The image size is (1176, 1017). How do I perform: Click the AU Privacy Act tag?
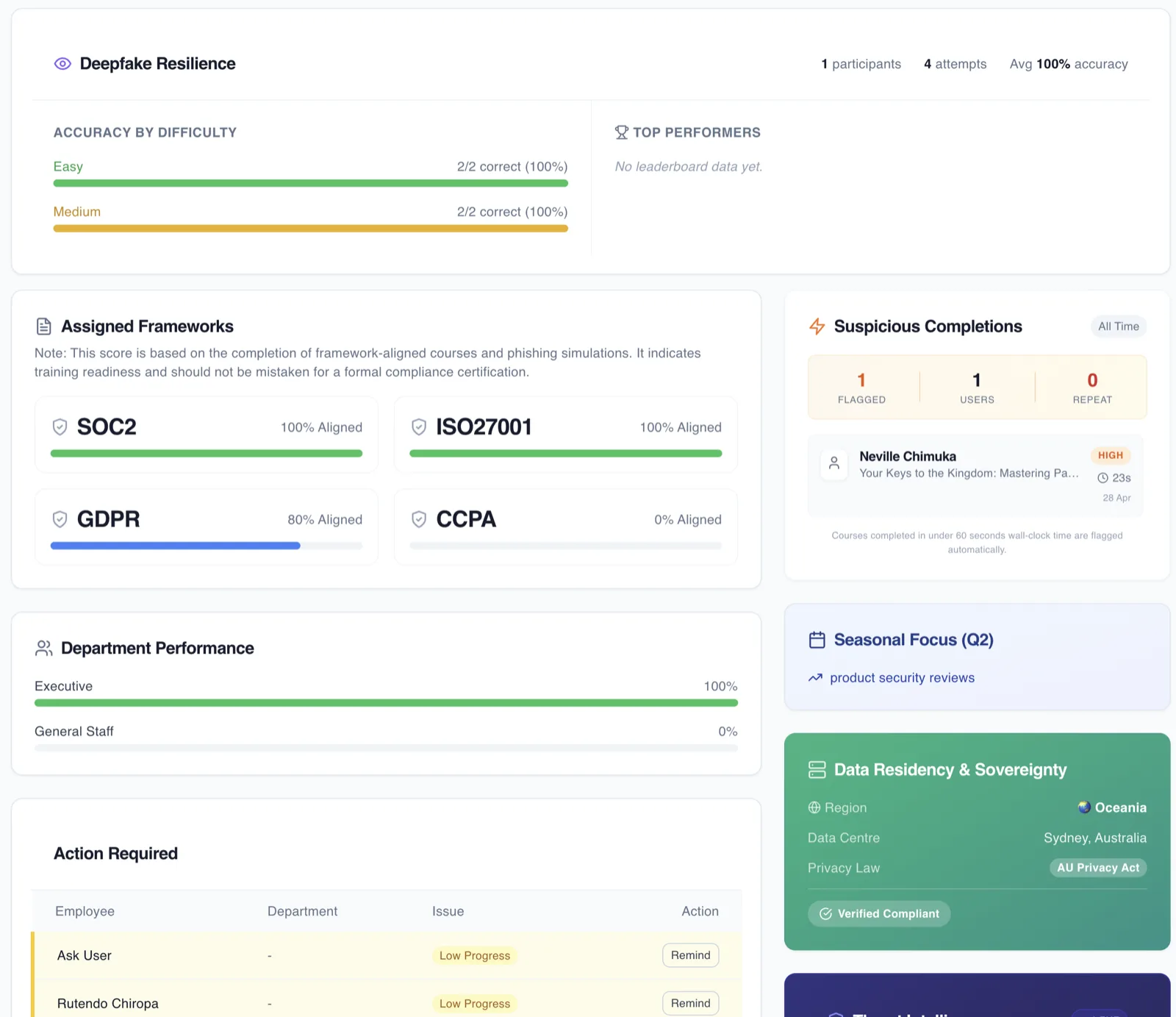(x=1098, y=868)
